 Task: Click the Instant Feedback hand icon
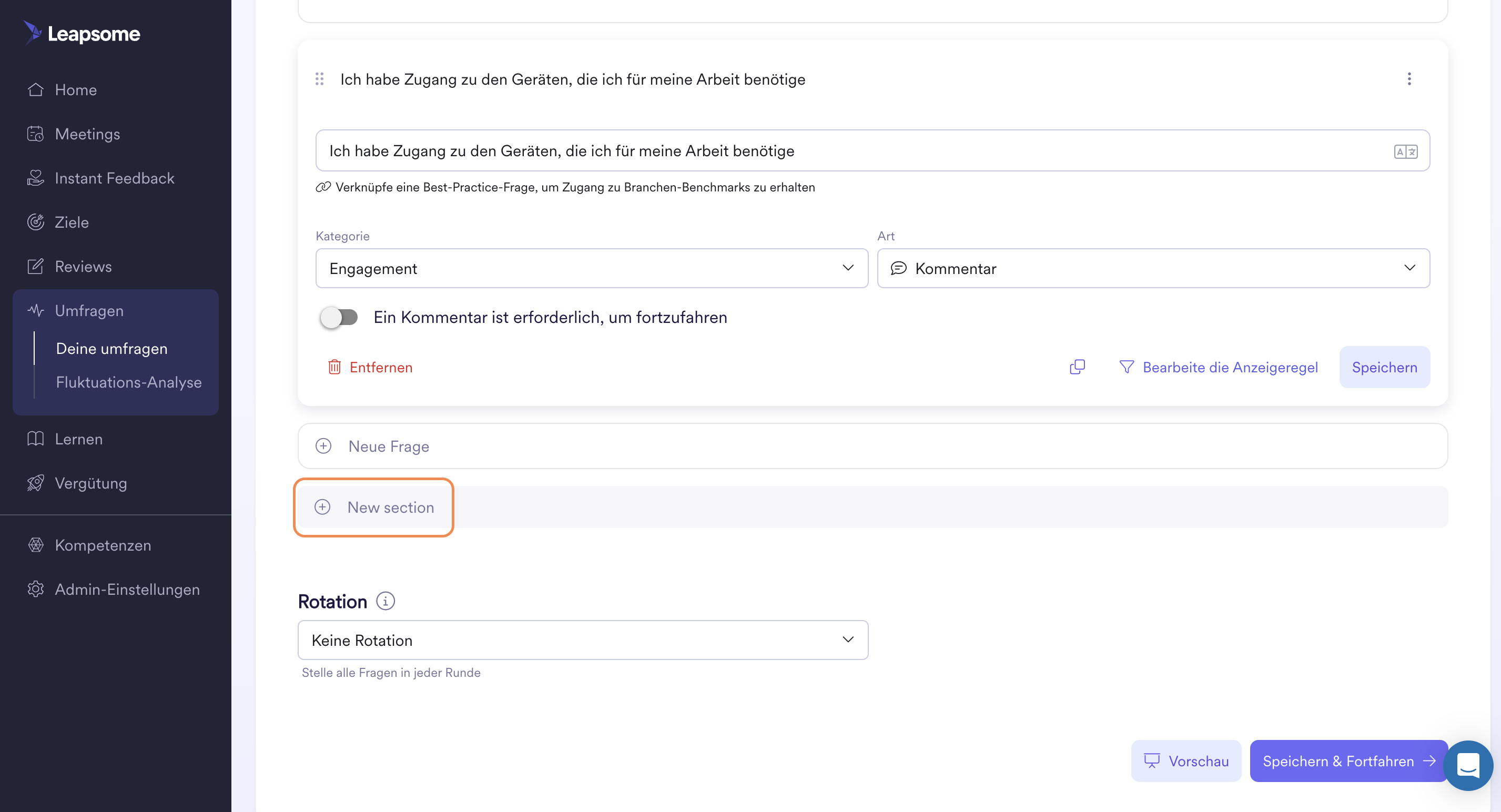coord(36,178)
